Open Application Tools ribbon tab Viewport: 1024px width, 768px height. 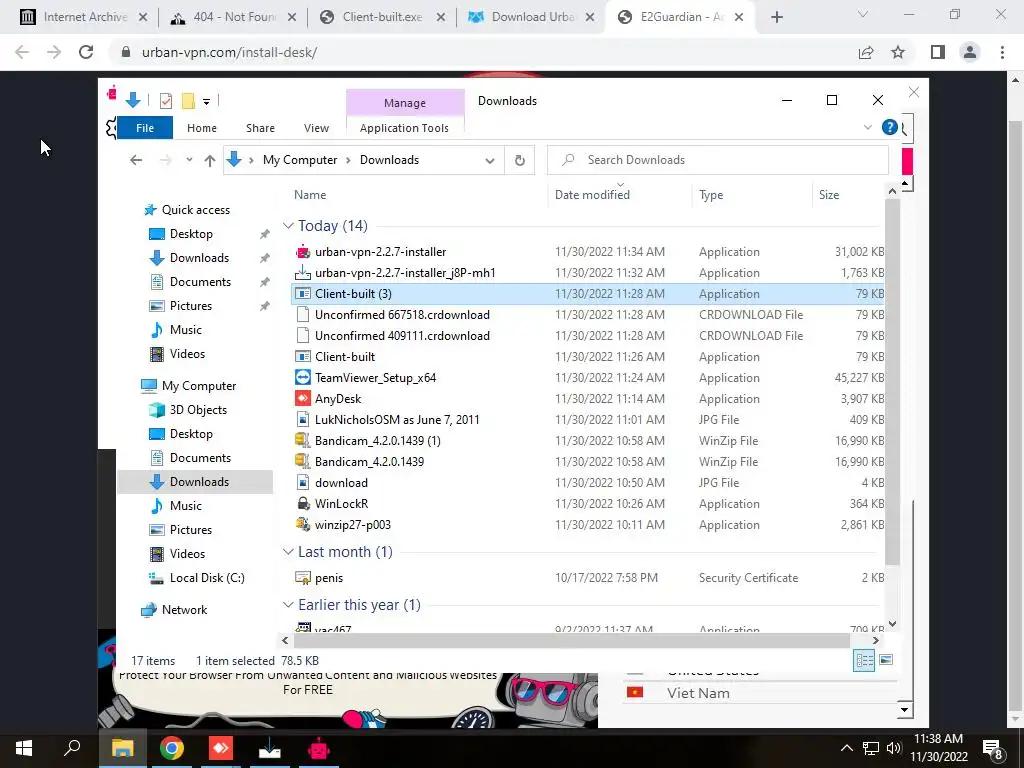click(x=404, y=128)
